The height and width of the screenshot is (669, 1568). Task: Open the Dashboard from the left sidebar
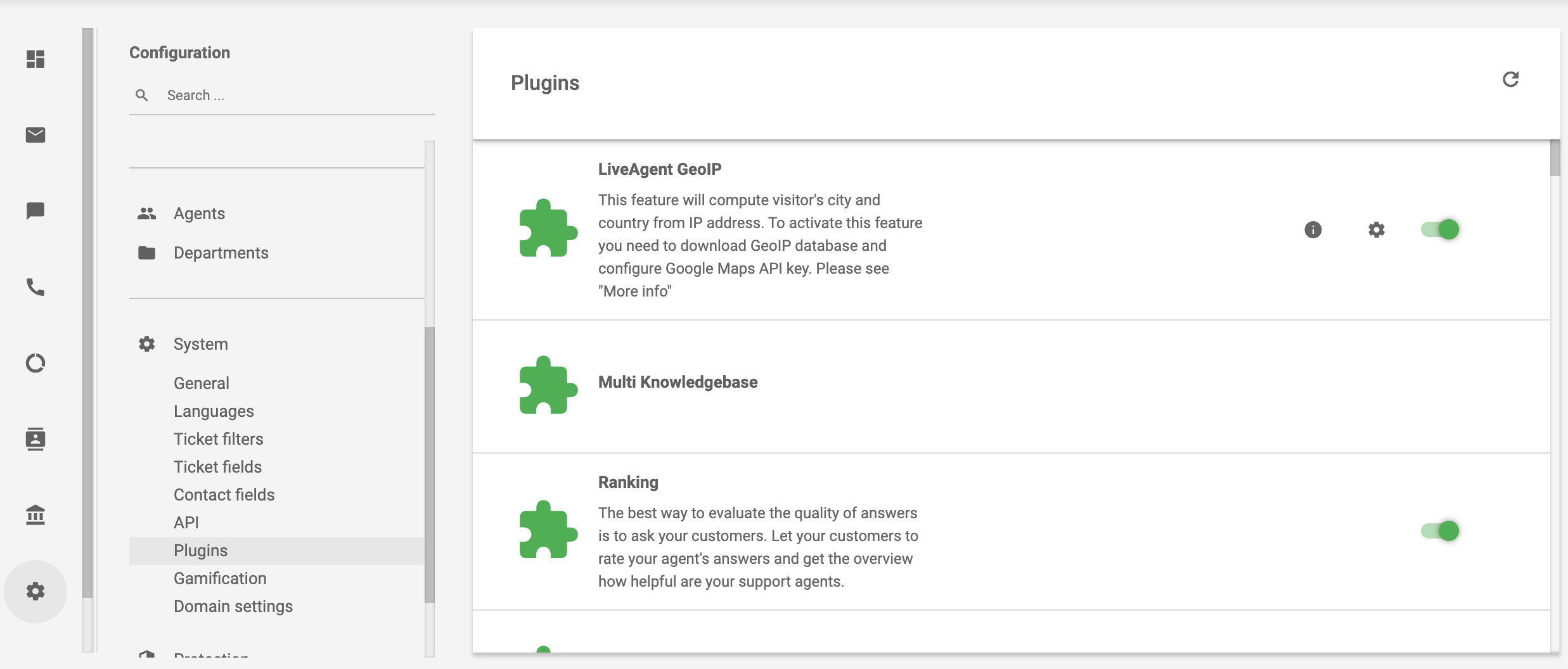[x=35, y=60]
